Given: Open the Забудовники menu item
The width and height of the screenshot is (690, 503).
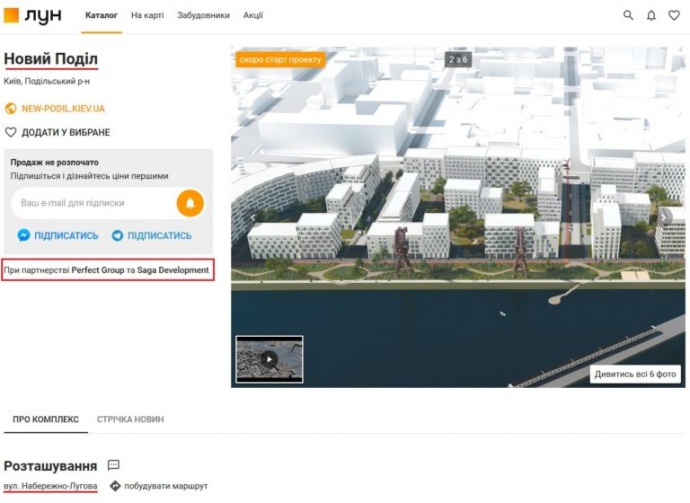Looking at the screenshot, I should pyautogui.click(x=203, y=16).
